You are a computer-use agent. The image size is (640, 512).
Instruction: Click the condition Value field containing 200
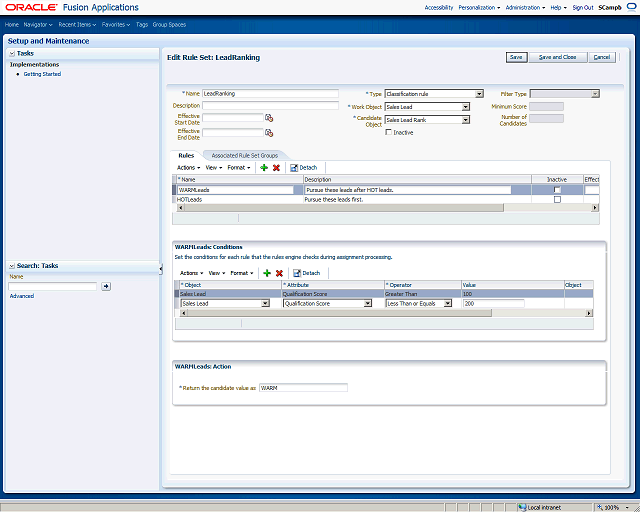(494, 303)
